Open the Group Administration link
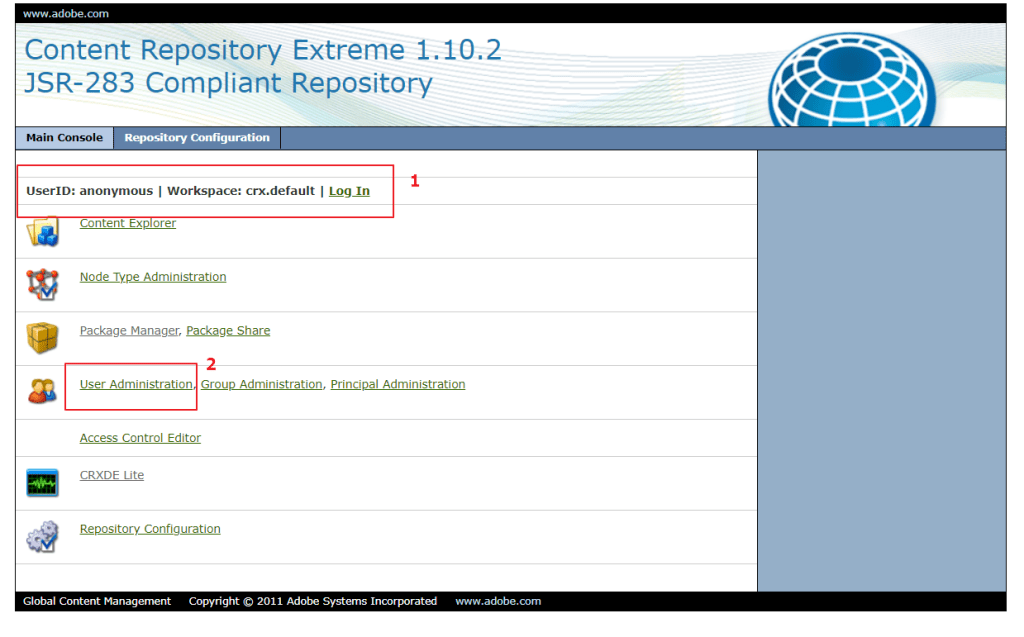 coord(262,384)
